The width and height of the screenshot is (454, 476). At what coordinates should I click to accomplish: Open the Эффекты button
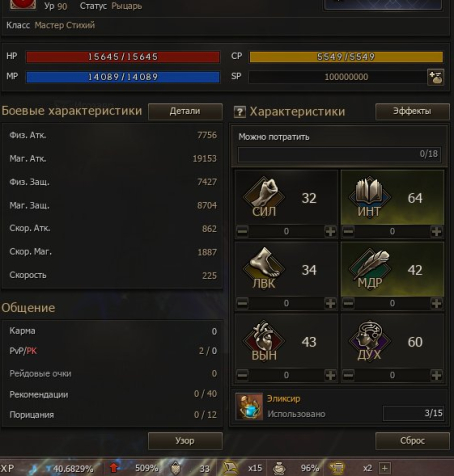click(x=412, y=111)
